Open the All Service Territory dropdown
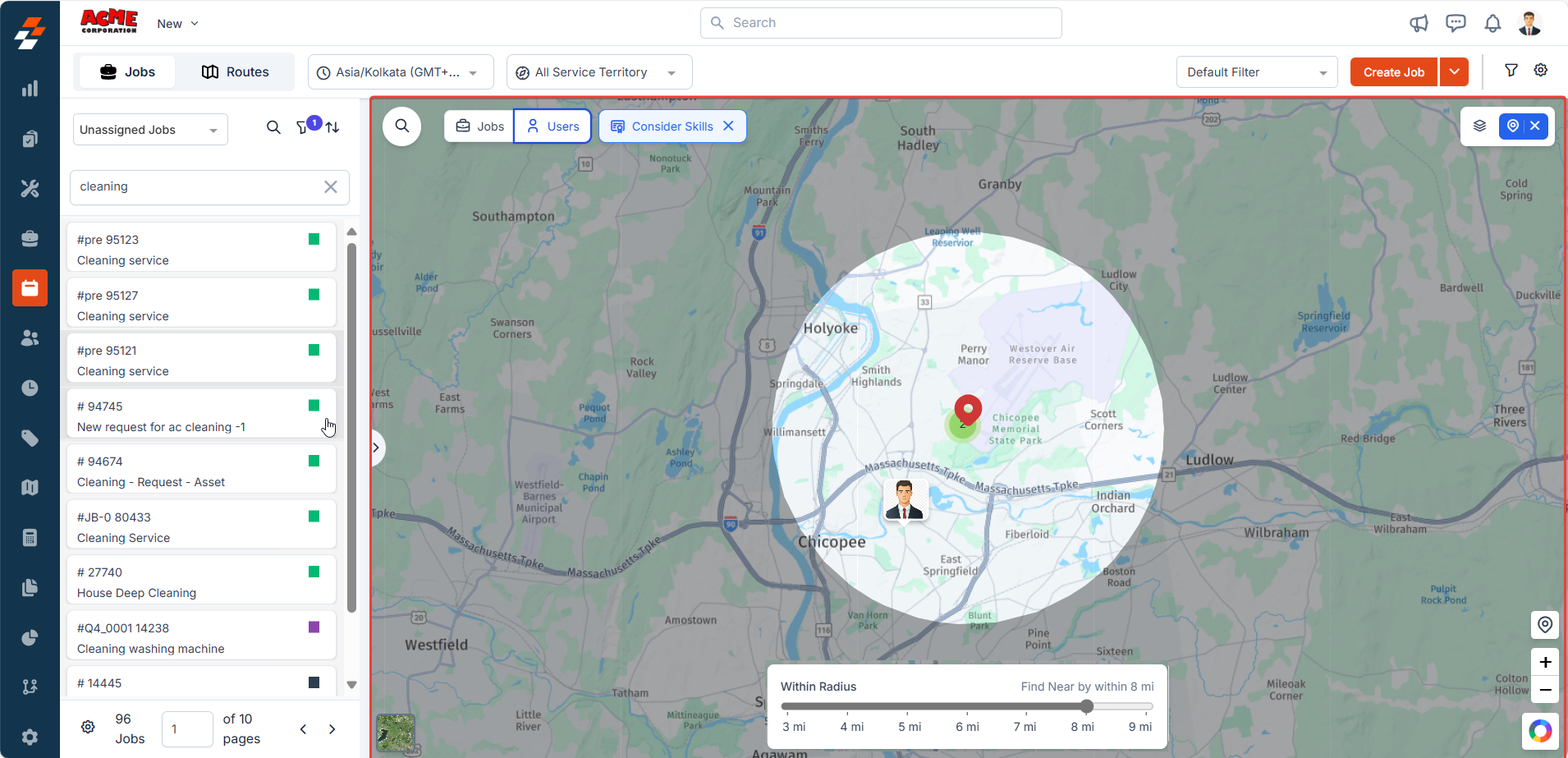 point(598,72)
